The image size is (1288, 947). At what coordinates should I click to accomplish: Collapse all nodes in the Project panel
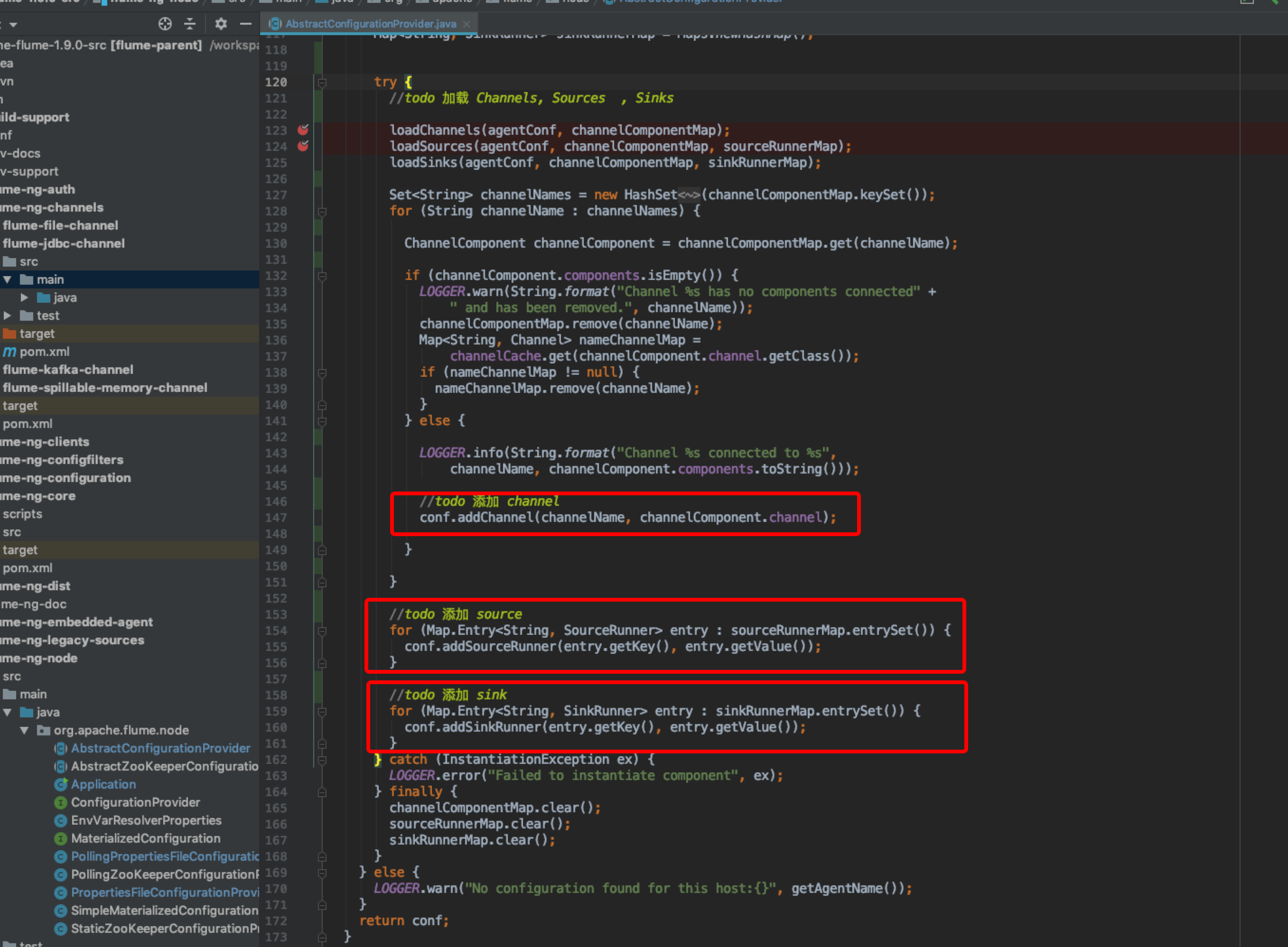click(x=190, y=24)
